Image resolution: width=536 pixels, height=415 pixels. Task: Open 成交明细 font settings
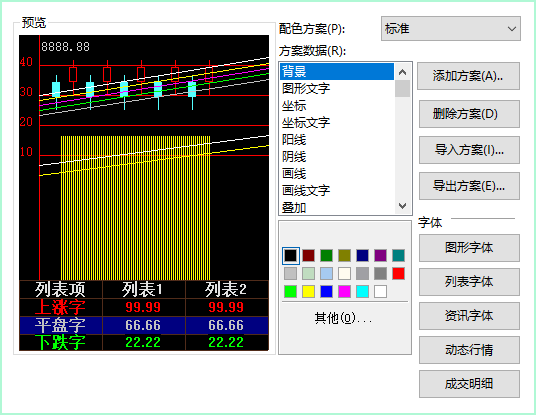click(469, 384)
